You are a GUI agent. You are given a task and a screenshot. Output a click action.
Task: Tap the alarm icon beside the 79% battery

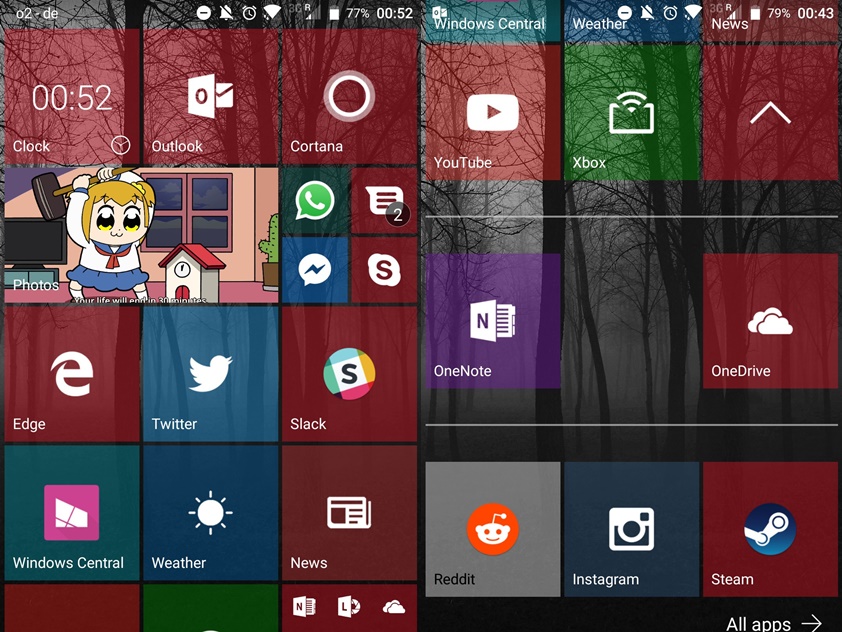pyautogui.click(x=670, y=12)
